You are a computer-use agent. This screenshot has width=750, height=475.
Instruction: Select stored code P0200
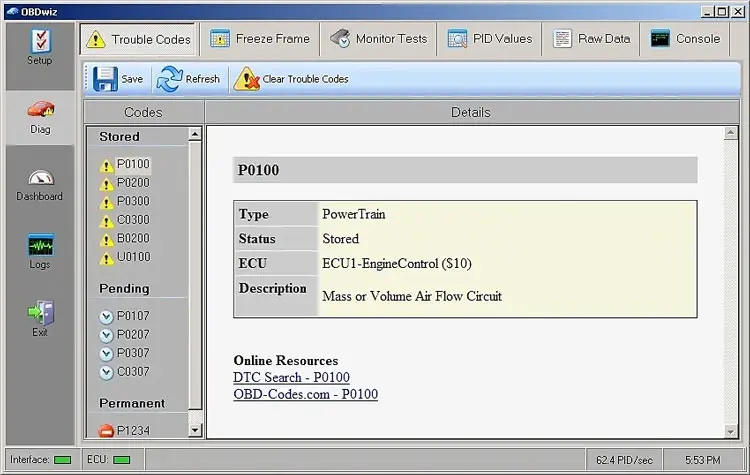(x=133, y=183)
